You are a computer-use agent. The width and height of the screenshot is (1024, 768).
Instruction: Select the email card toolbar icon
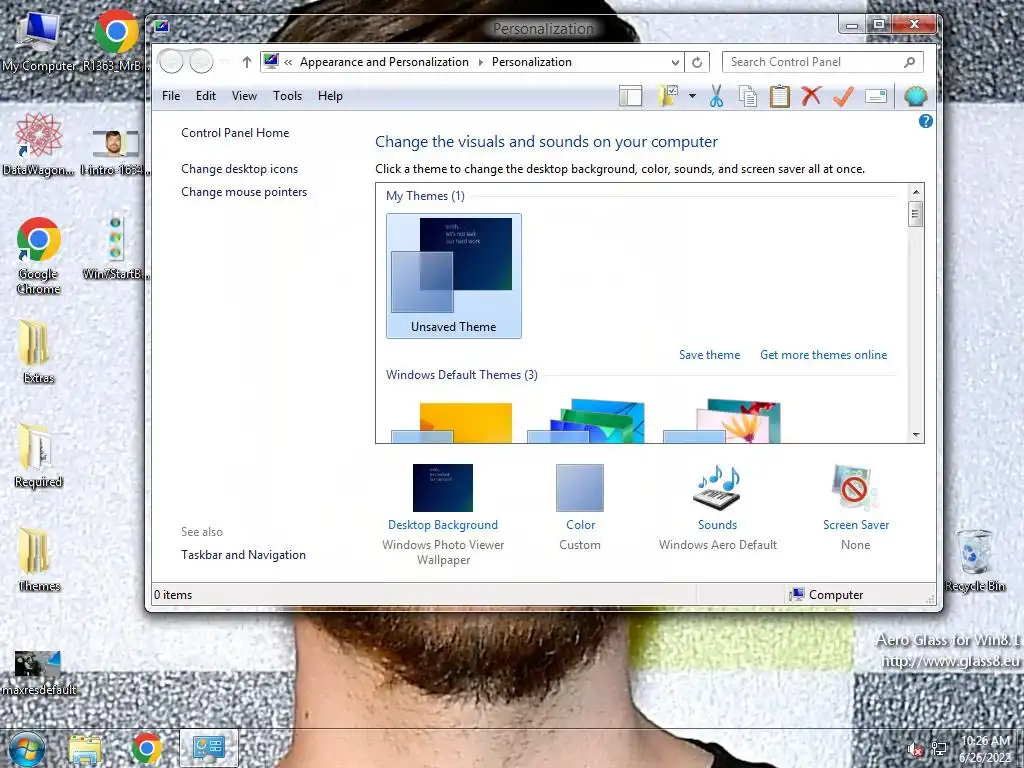pyautogui.click(x=875, y=96)
